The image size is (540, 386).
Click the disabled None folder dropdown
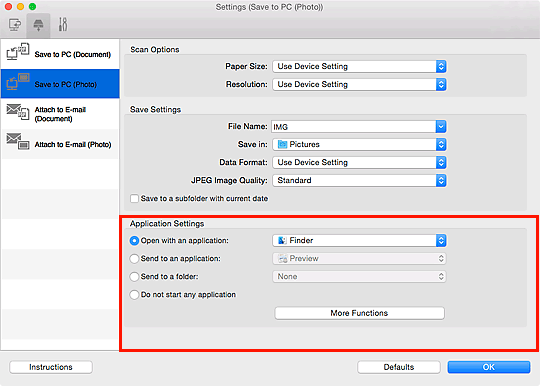click(x=359, y=277)
